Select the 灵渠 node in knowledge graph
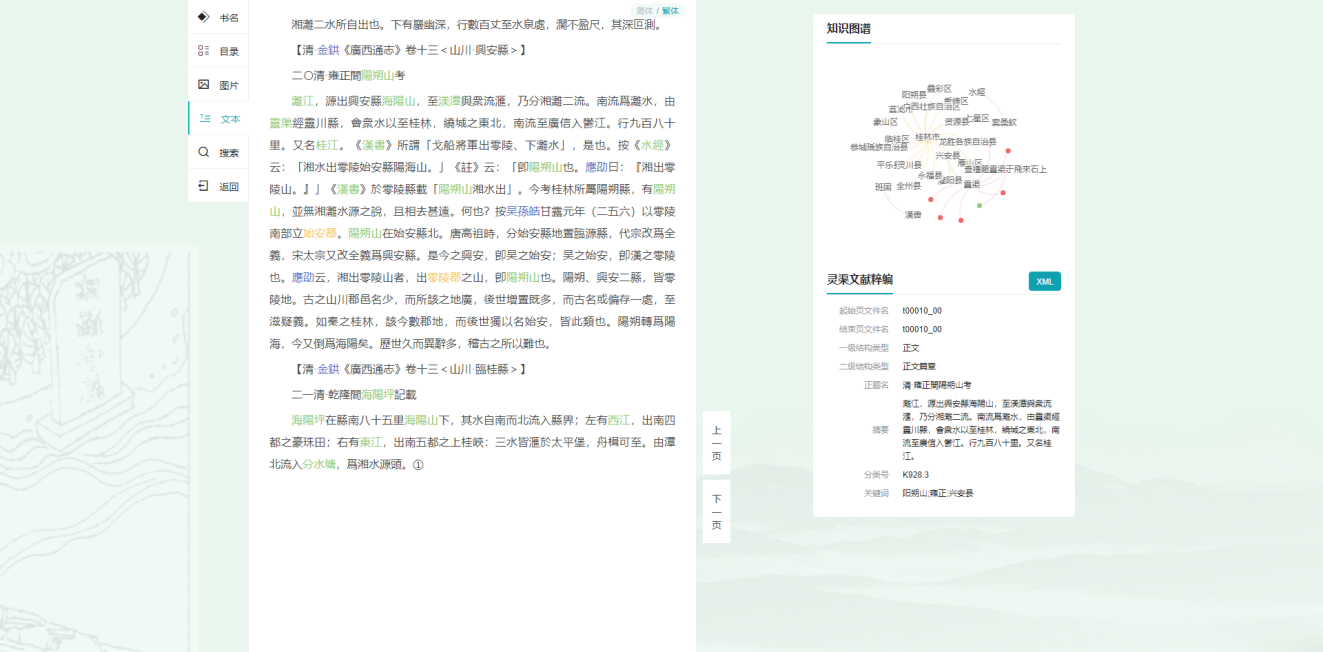 [x=971, y=184]
